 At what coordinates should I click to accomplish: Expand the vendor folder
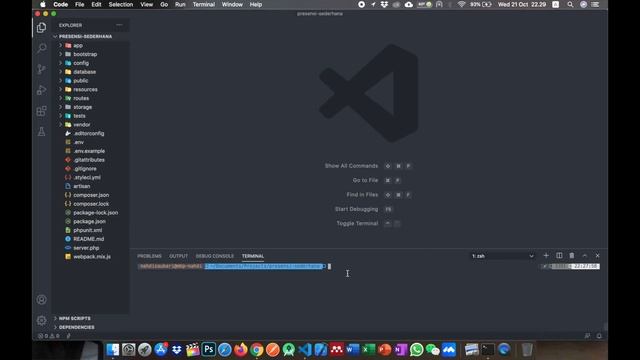(x=82, y=124)
